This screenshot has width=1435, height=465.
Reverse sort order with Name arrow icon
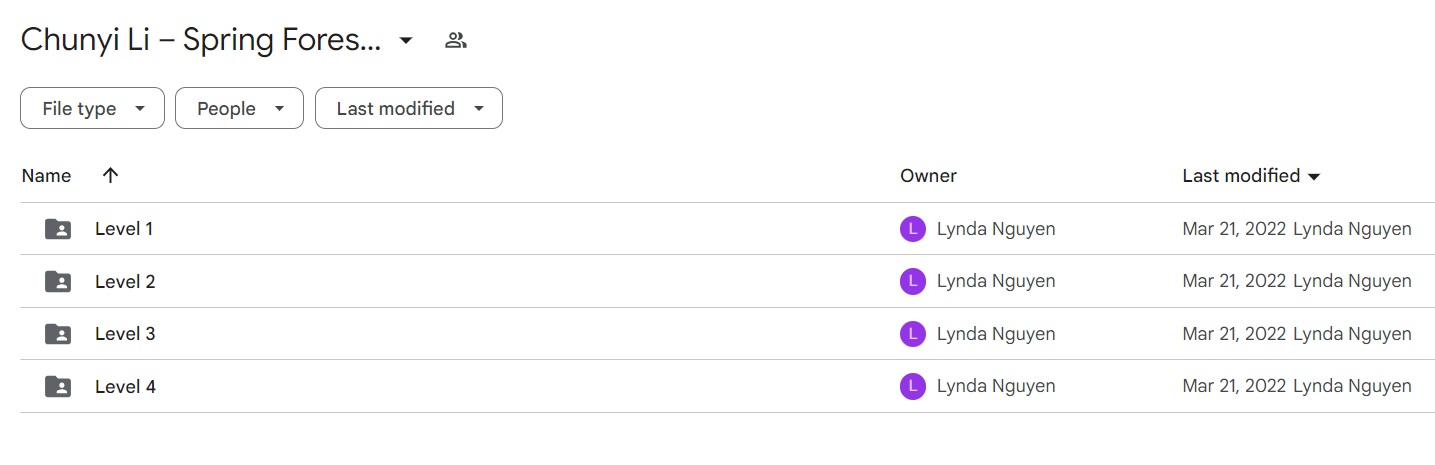tap(111, 175)
